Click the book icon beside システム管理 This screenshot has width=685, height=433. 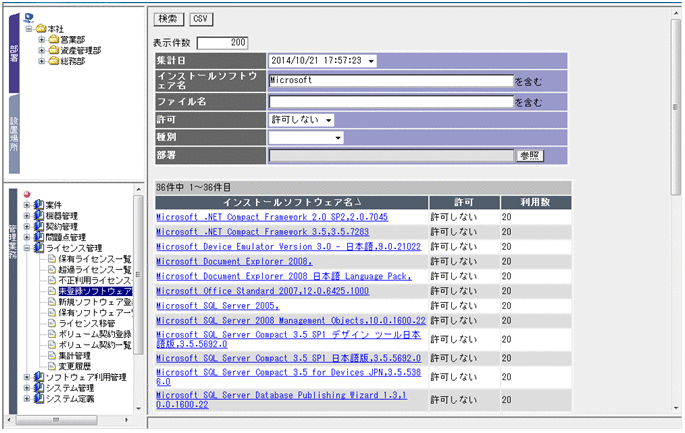(39, 388)
